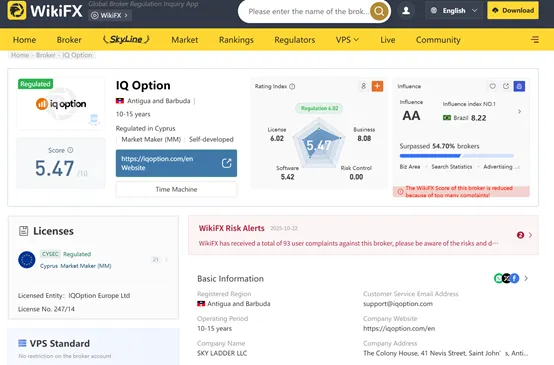Click the Company Website link https://iqoption.com/en
554x365 pixels.
tap(399, 329)
